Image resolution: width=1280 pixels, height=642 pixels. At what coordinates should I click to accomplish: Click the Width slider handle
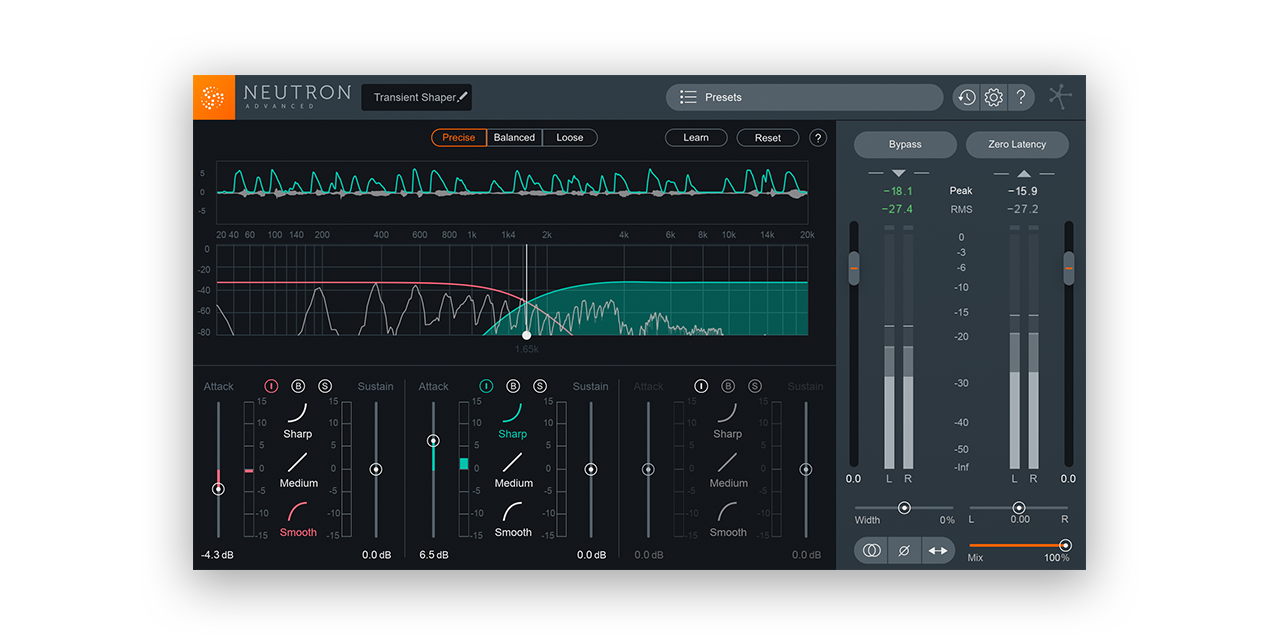tap(904, 508)
